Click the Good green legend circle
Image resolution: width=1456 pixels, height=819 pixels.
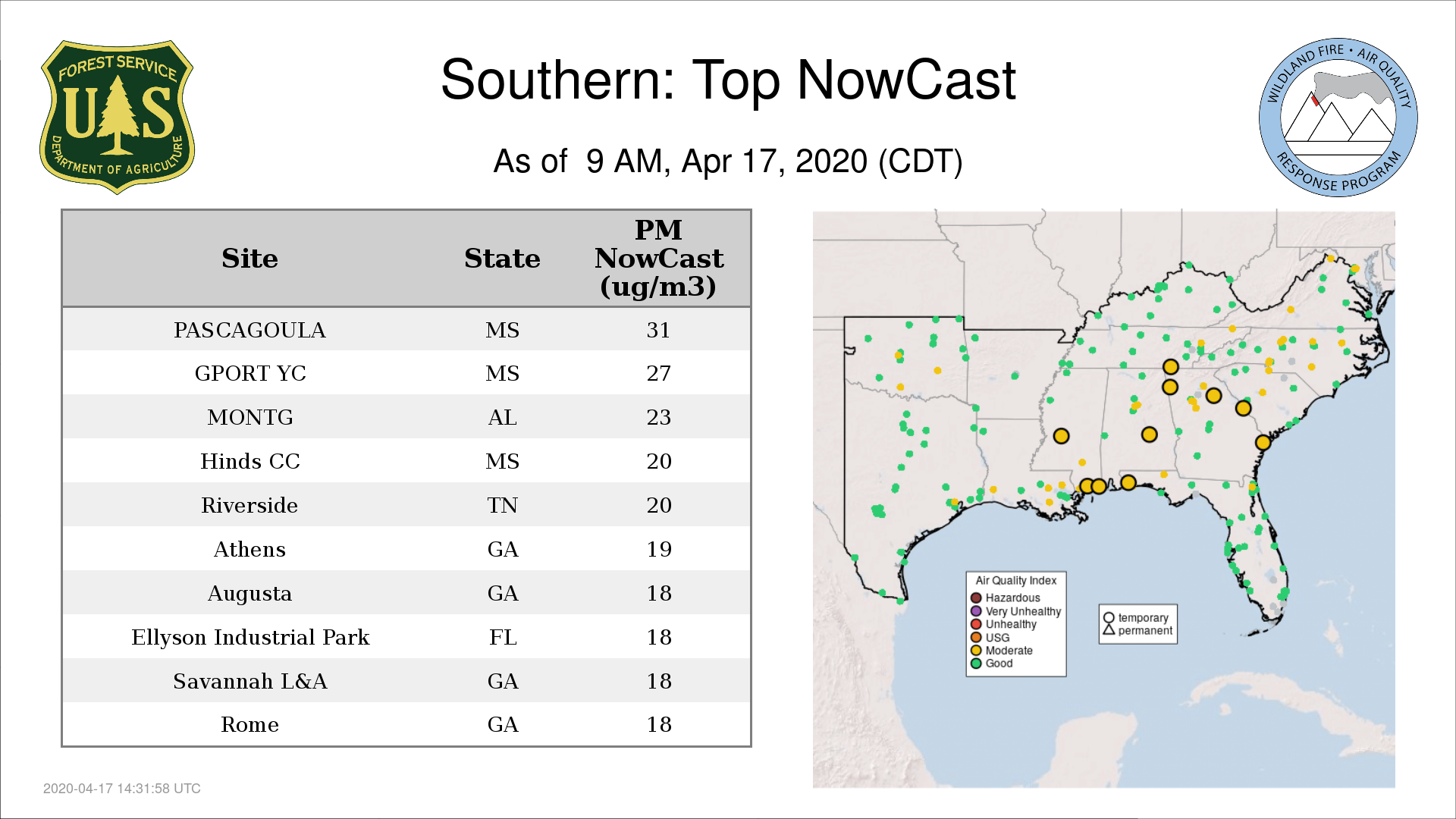point(976,664)
